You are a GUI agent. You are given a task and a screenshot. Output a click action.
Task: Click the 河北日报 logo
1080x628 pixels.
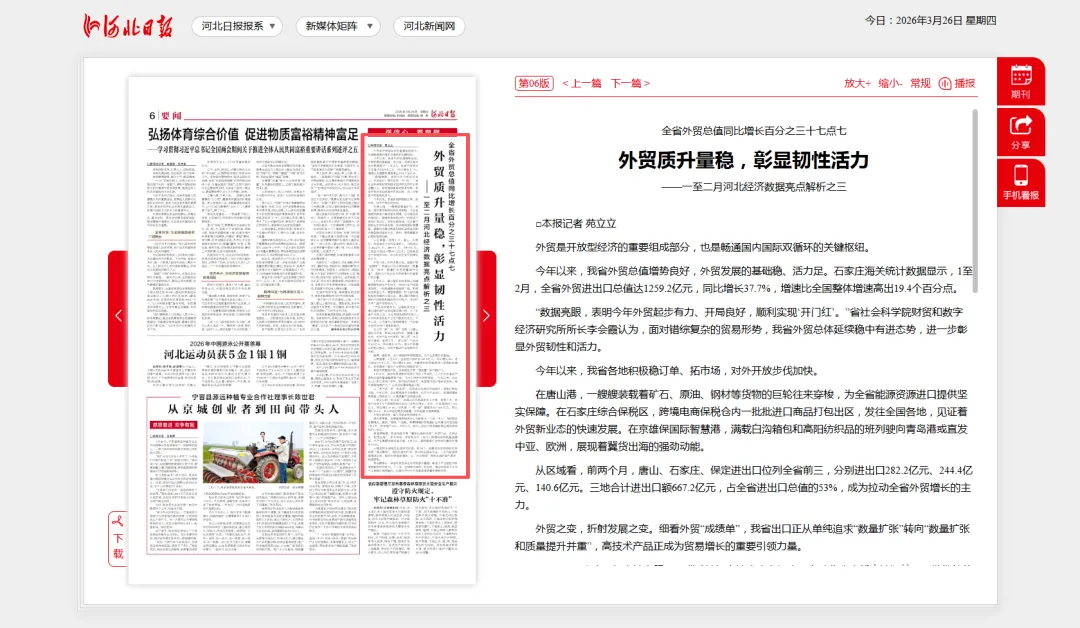[x=127, y=26]
